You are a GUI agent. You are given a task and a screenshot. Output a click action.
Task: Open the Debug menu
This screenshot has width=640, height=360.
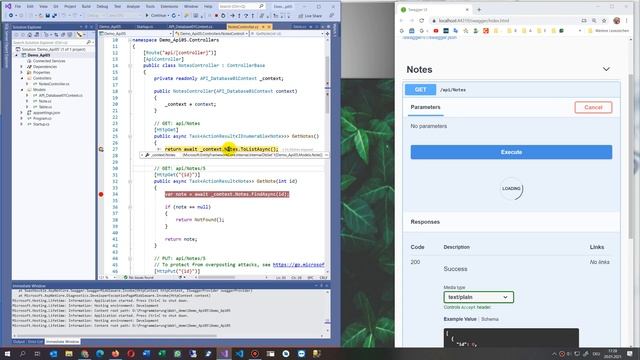102,7
